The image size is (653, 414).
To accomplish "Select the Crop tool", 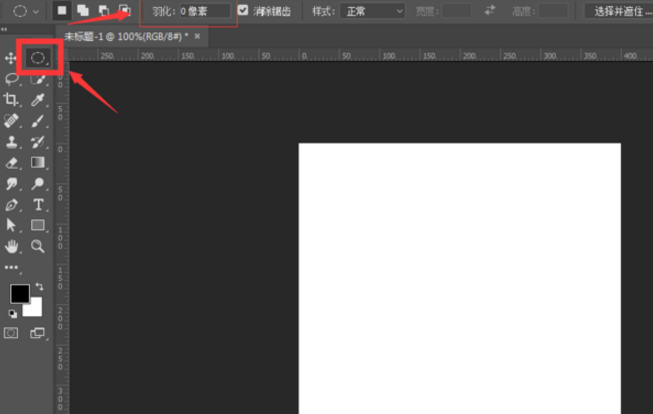I will pos(11,100).
